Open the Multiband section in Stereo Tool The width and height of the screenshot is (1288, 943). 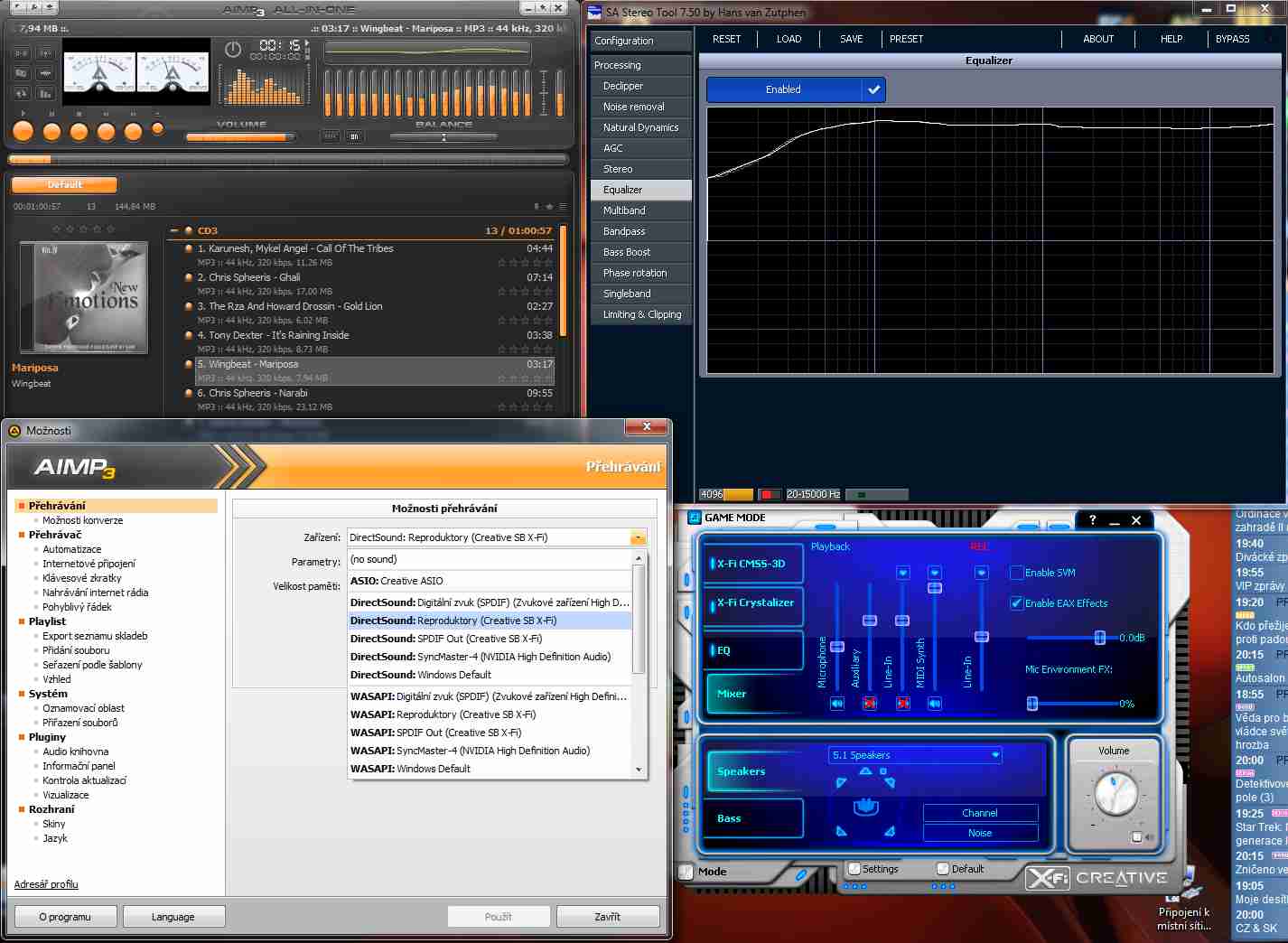[641, 210]
